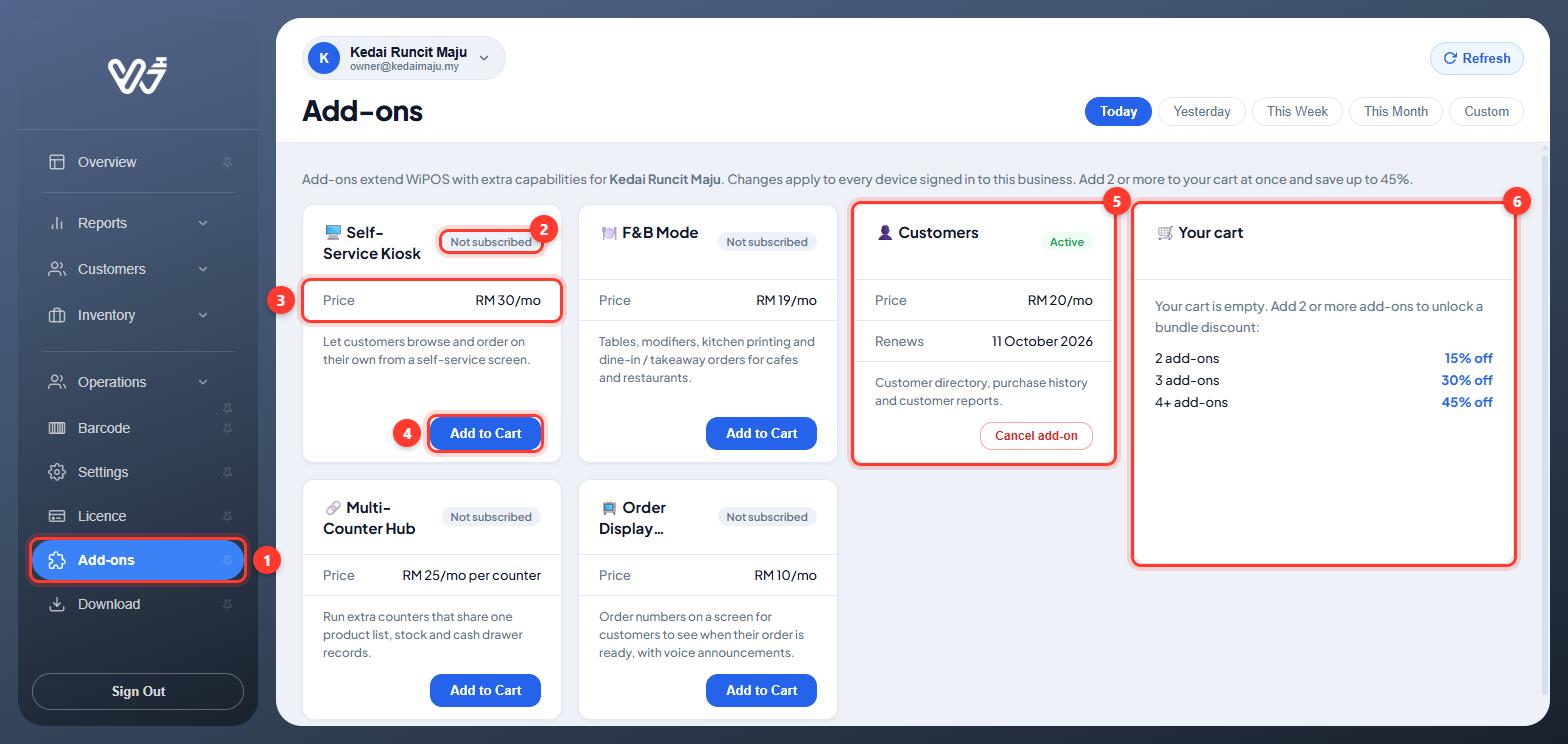This screenshot has width=1568, height=744.
Task: Toggle the pin next to Licence
Action: pyautogui.click(x=227, y=516)
